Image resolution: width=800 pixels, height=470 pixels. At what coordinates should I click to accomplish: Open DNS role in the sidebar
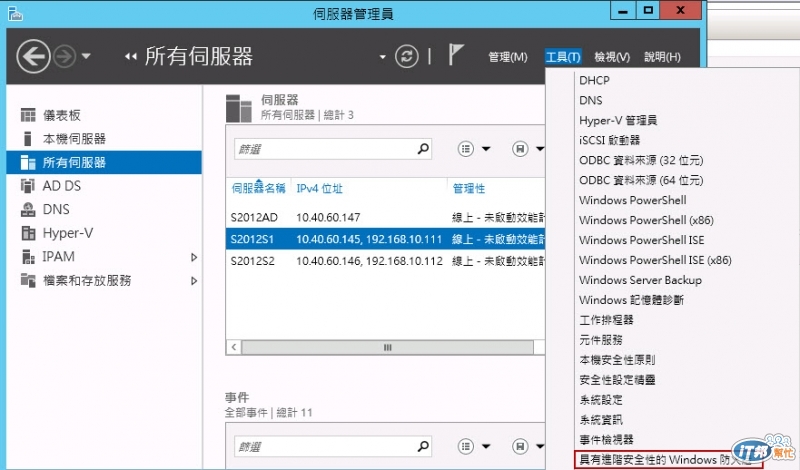[56, 209]
